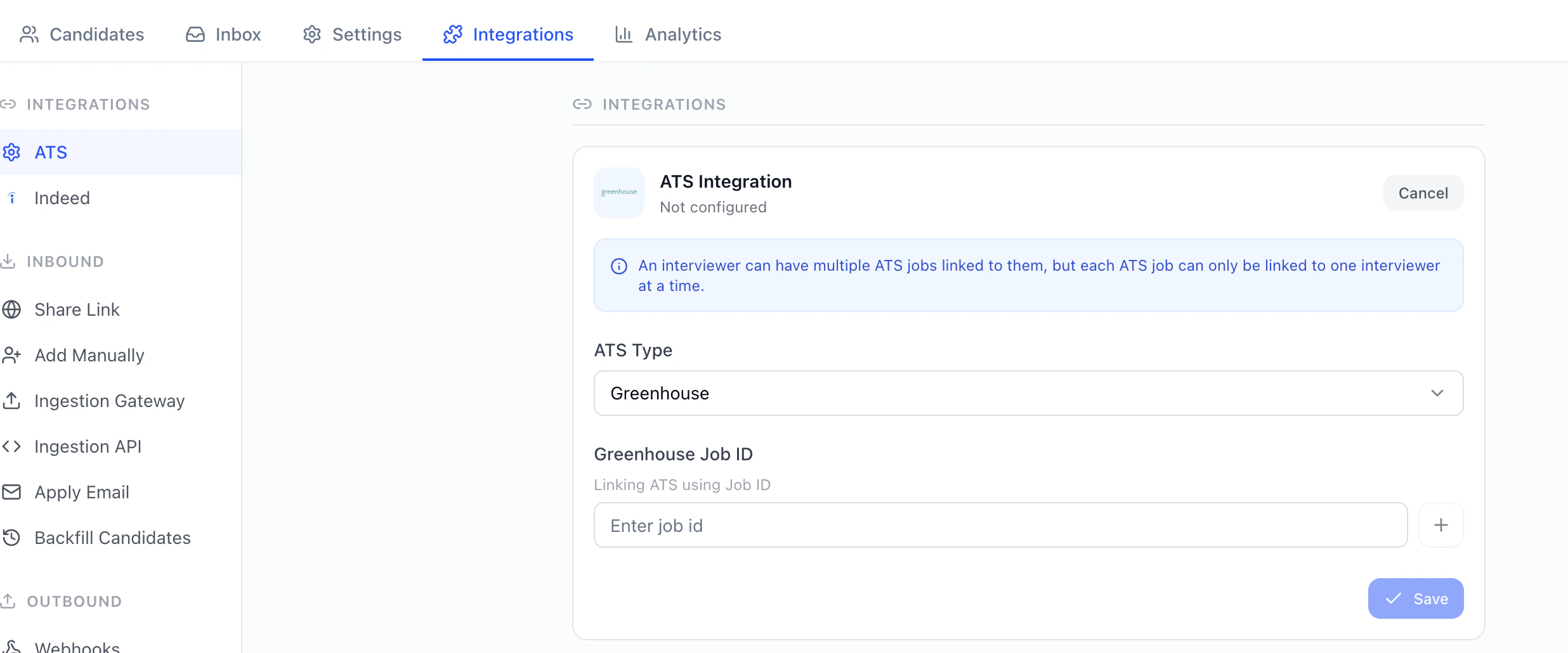The image size is (1568, 653).
Task: Open the Candidates tab
Action: pyautogui.click(x=82, y=34)
